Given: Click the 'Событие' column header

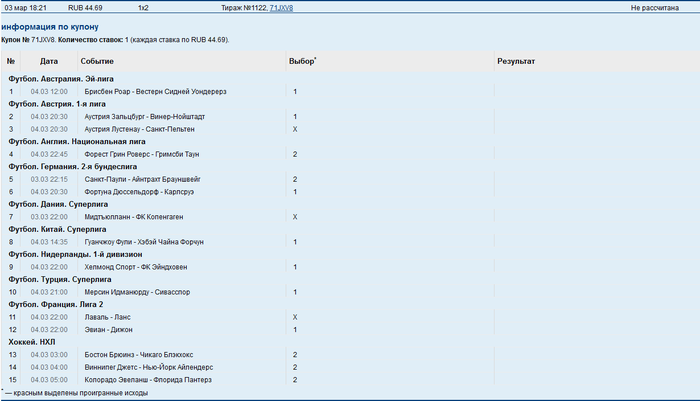Looking at the screenshot, I should (97, 61).
